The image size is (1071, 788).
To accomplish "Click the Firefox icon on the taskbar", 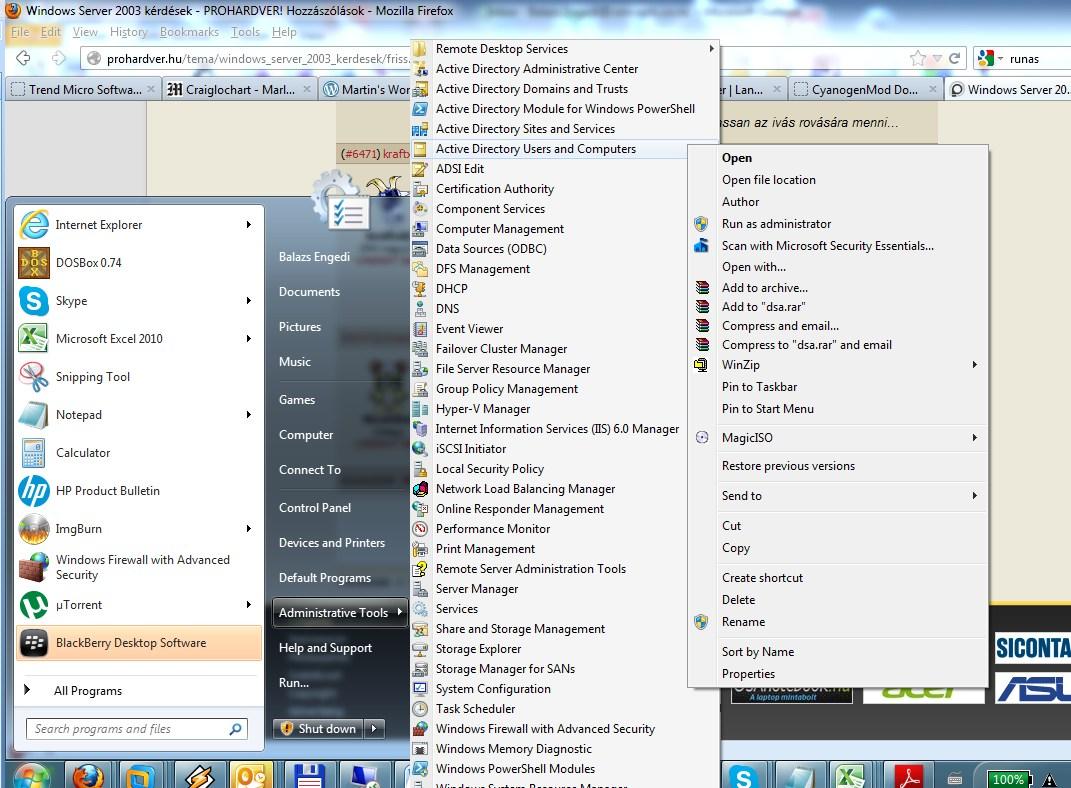I will 88,776.
